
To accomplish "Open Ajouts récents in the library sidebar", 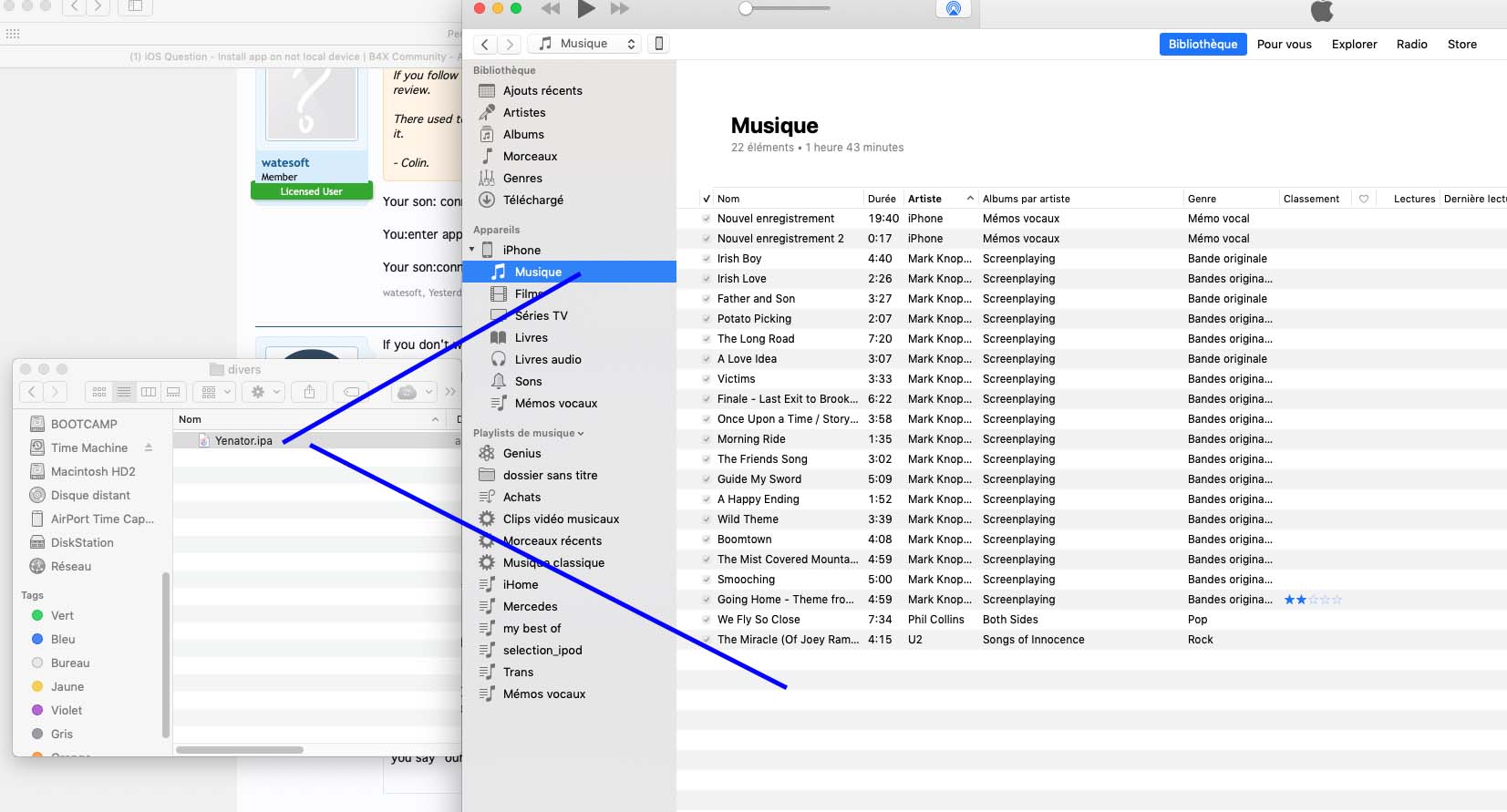I will (542, 90).
